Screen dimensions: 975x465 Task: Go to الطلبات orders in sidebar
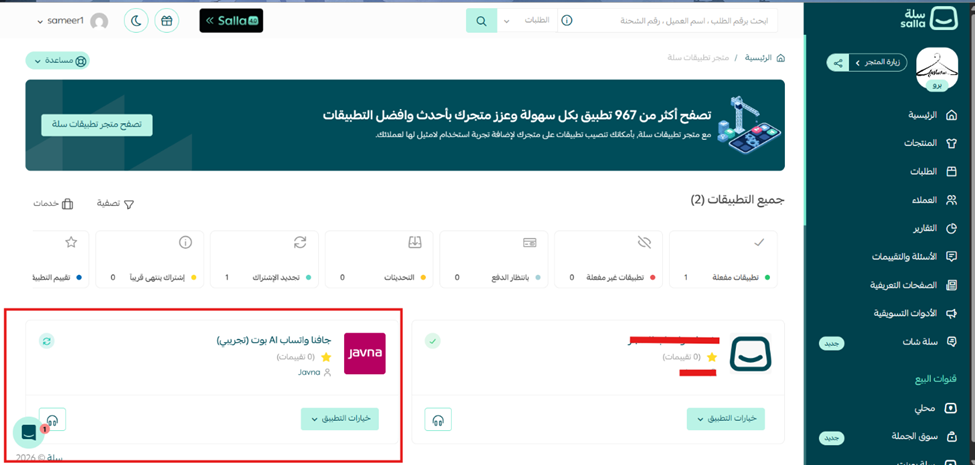click(x=933, y=172)
